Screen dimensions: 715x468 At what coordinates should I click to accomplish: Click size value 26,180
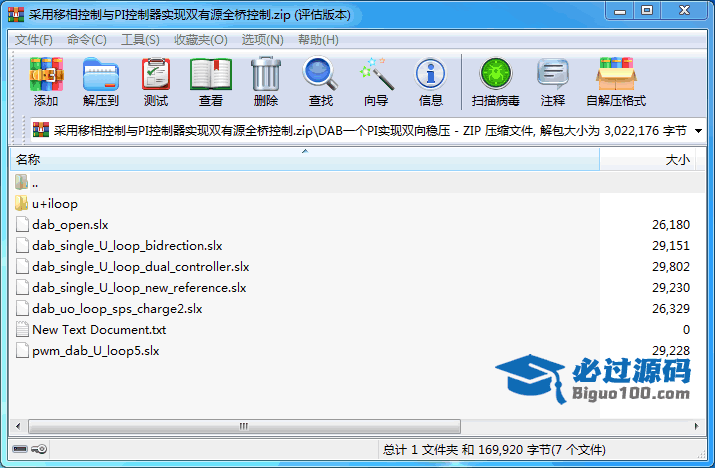pos(671,224)
